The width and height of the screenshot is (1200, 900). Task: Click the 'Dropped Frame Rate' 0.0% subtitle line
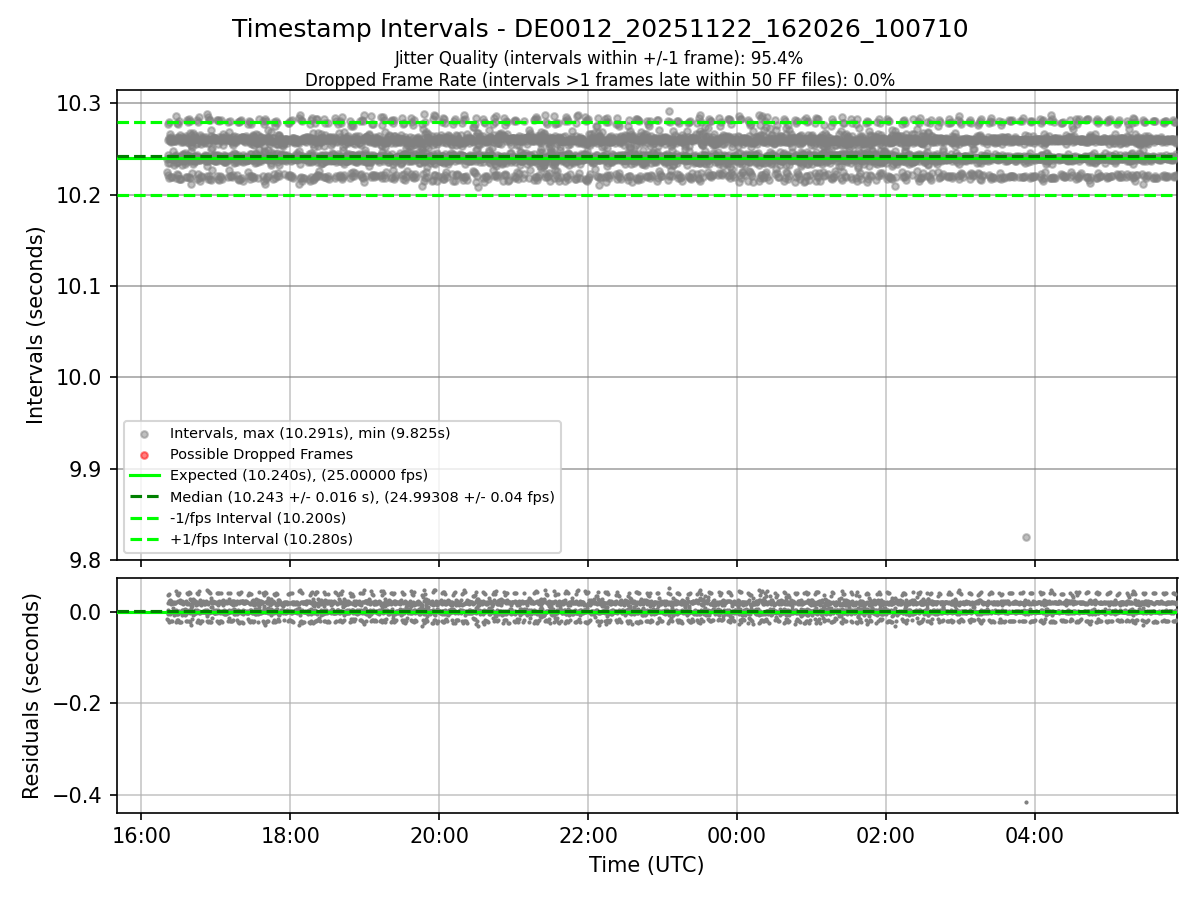pyautogui.click(x=600, y=80)
